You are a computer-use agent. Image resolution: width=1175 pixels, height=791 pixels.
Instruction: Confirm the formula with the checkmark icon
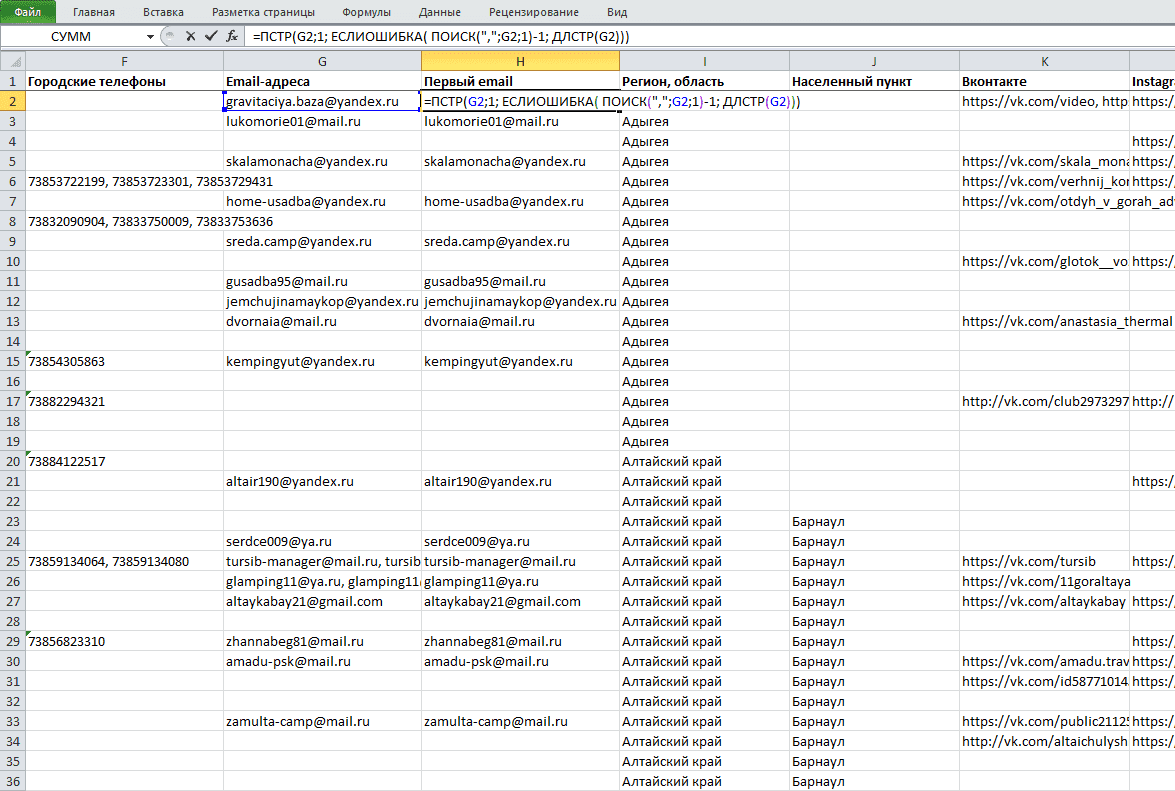pyautogui.click(x=211, y=36)
